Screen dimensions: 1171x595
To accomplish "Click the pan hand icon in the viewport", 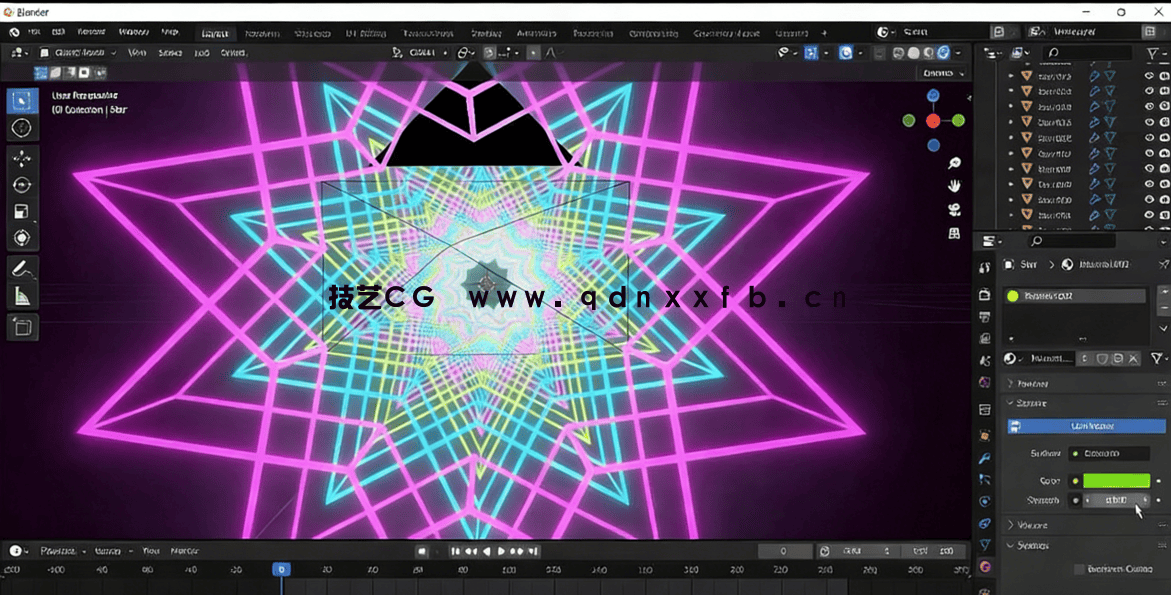I will tap(954, 186).
